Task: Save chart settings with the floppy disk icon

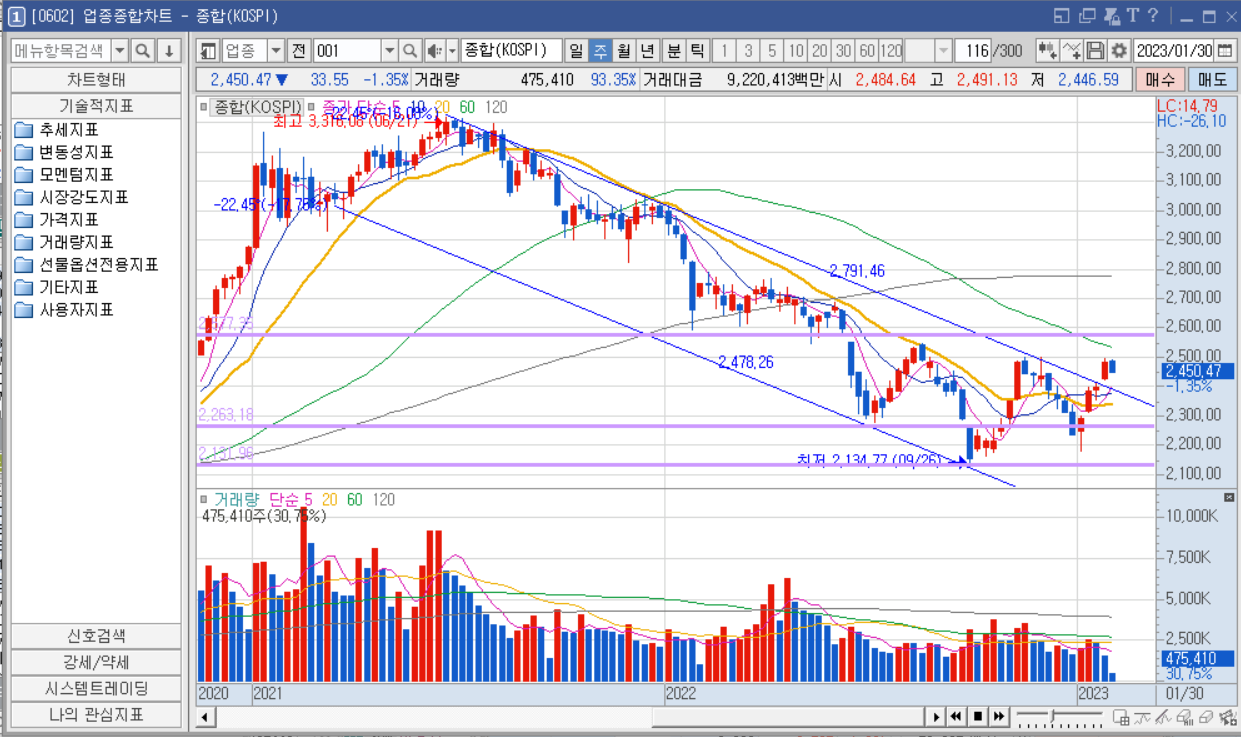Action: [x=1095, y=51]
